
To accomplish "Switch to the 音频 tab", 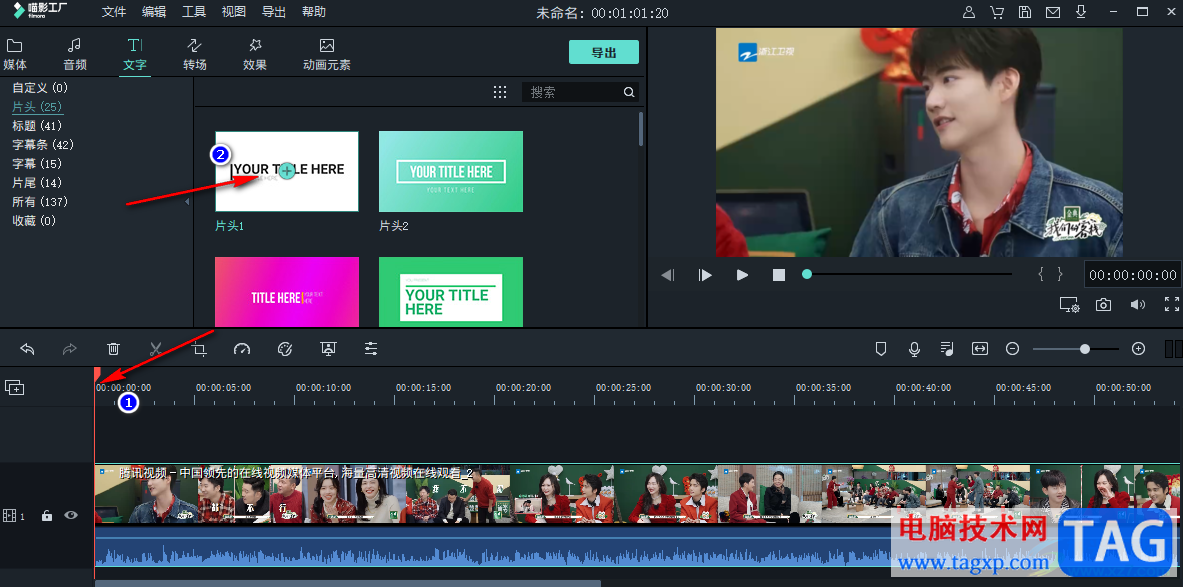I will click(x=75, y=55).
